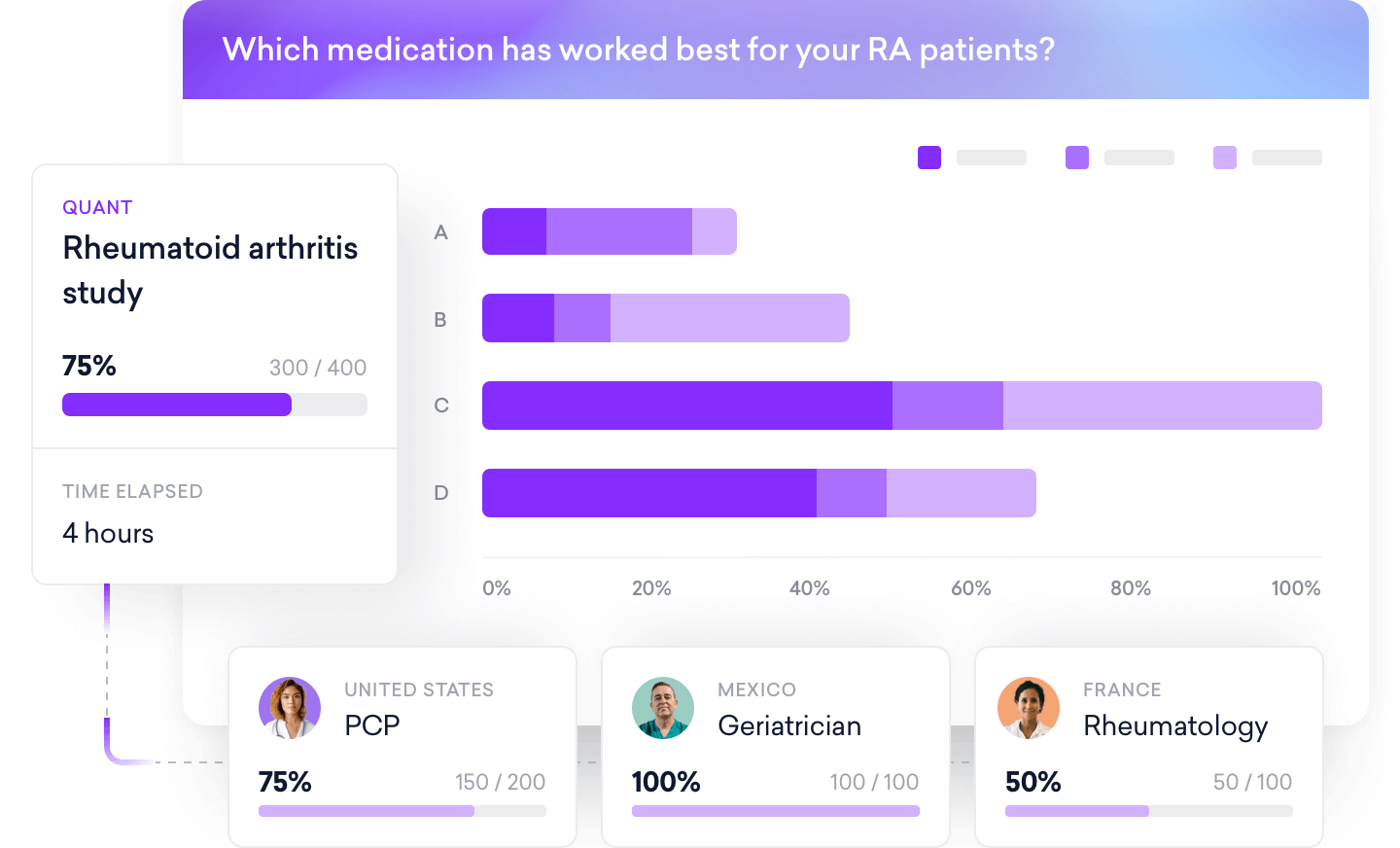
Task: Expand details for medication option A
Action: pyautogui.click(x=610, y=230)
